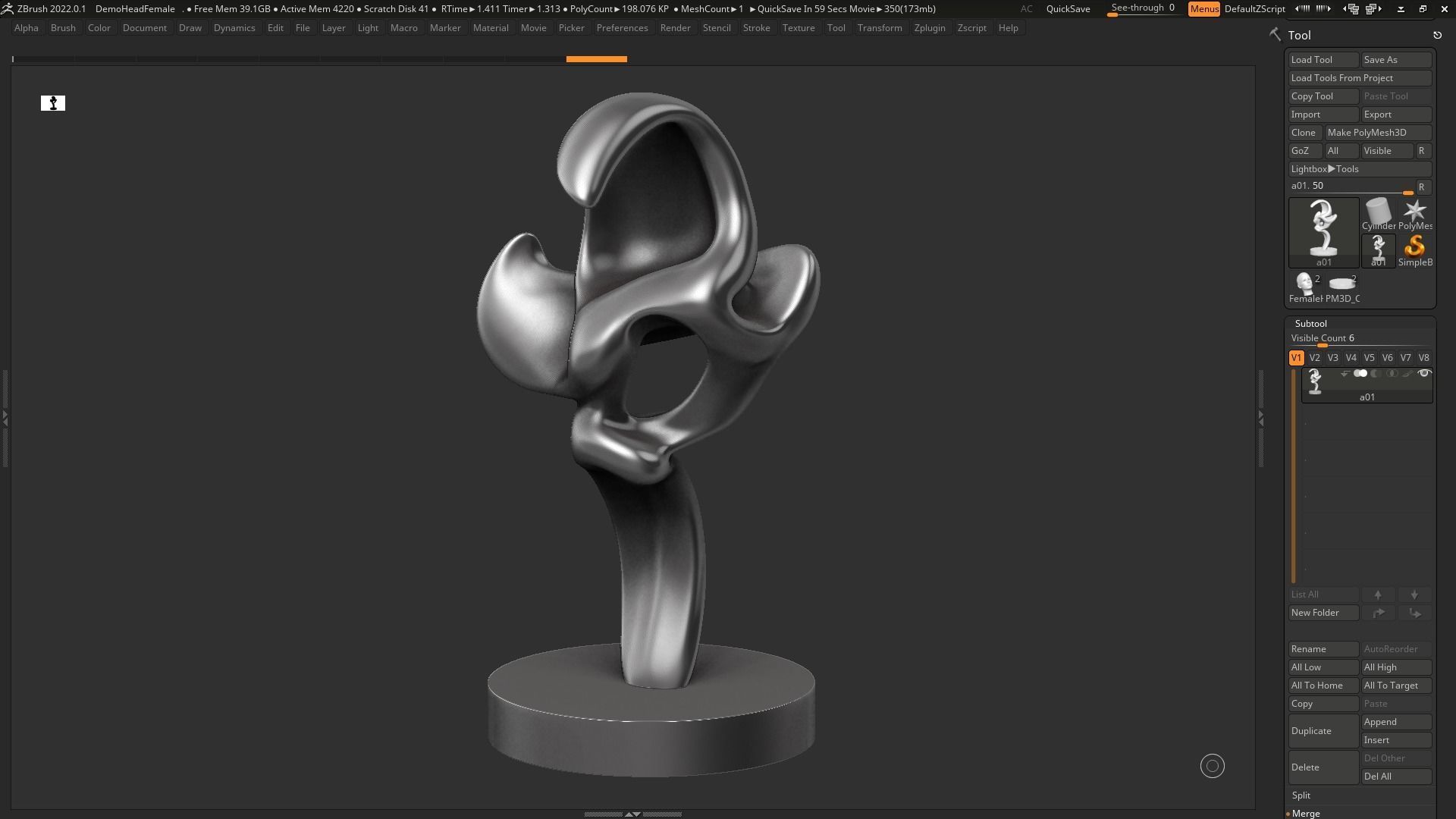Click the white figure icon in canvas corner
The height and width of the screenshot is (819, 1456).
point(53,103)
